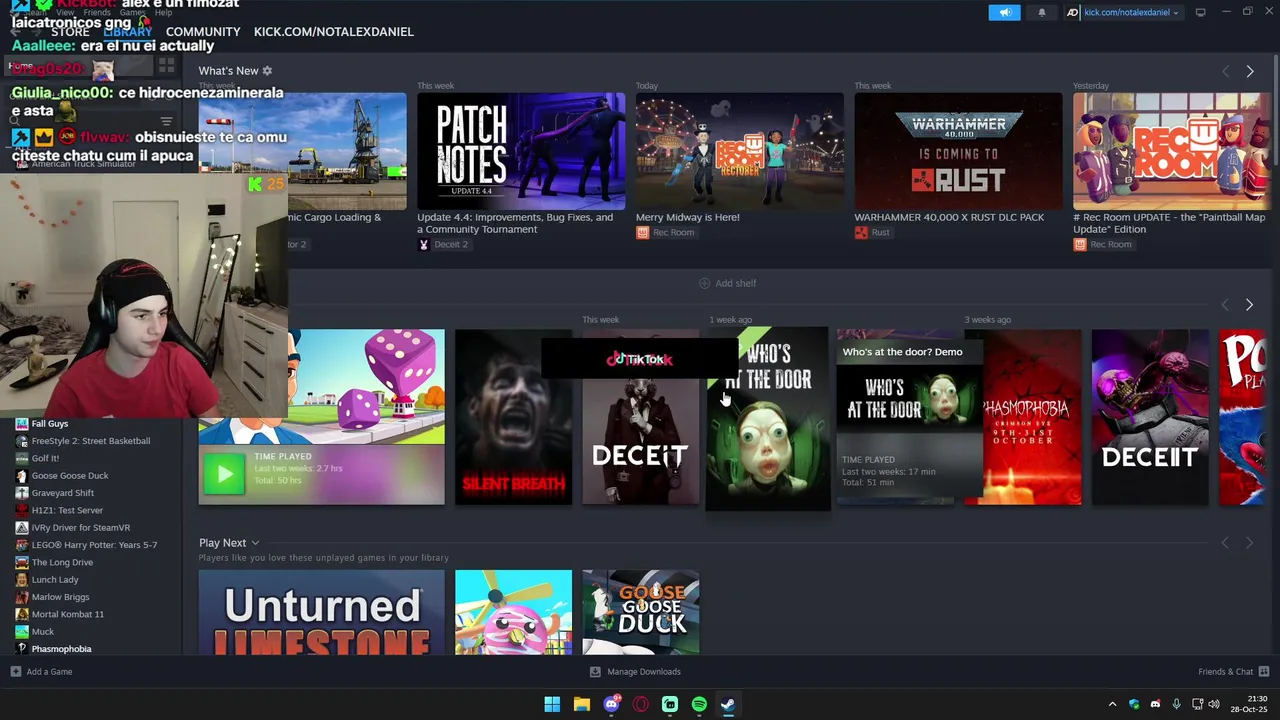
Task: Play the game with the green play button
Action: (224, 474)
